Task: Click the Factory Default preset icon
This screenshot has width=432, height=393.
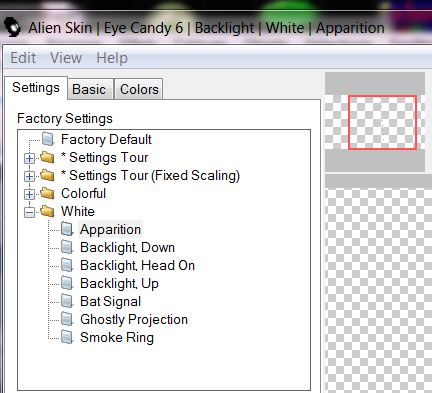Action: click(48, 139)
